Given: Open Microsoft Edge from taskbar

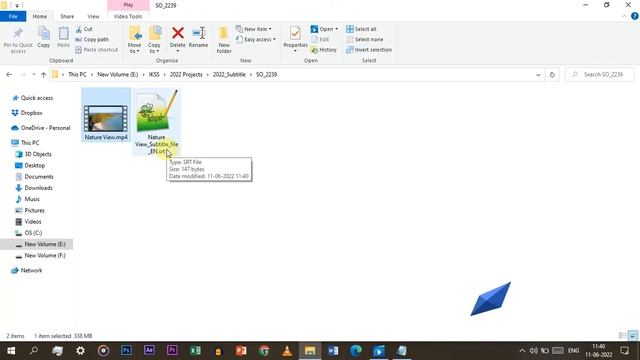Looking at the screenshot, I should pyautogui.click(x=356, y=351).
